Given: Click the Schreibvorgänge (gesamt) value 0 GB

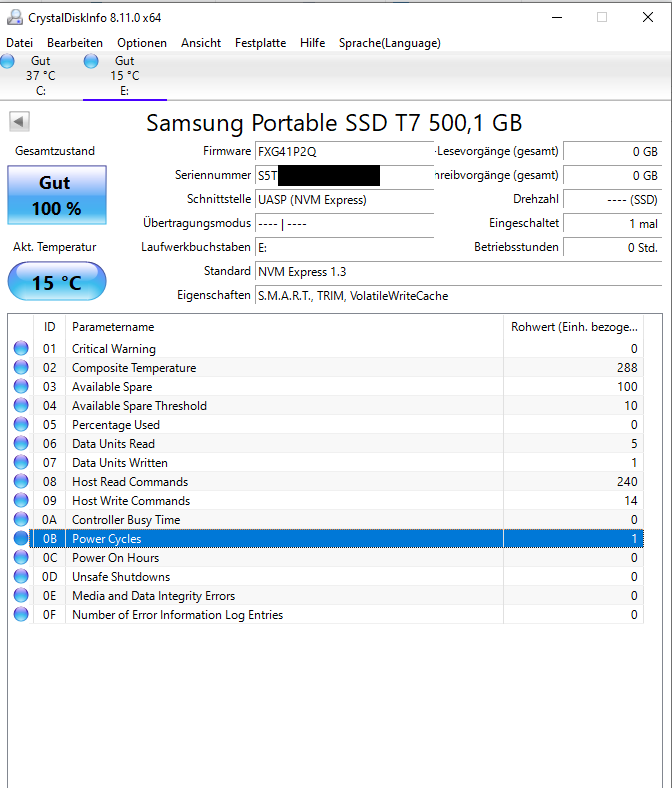Looking at the screenshot, I should coord(612,175).
